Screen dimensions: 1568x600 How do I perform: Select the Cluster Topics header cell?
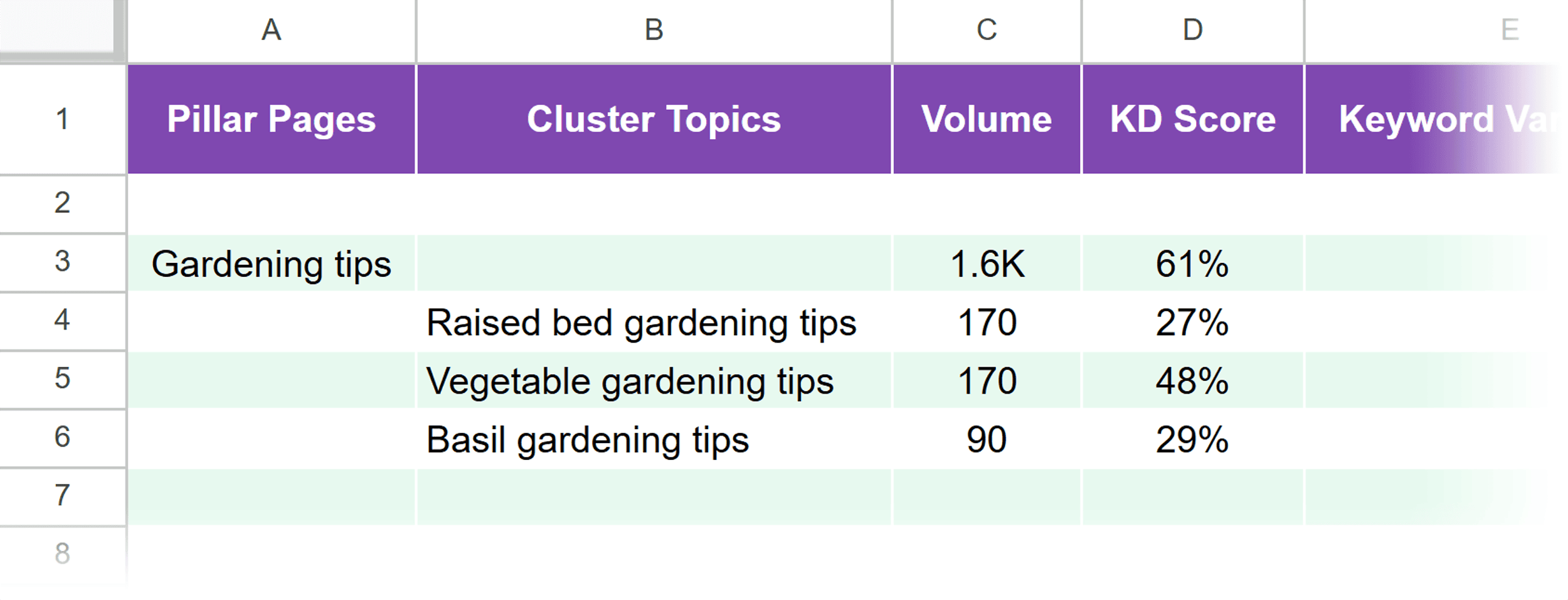point(654,118)
